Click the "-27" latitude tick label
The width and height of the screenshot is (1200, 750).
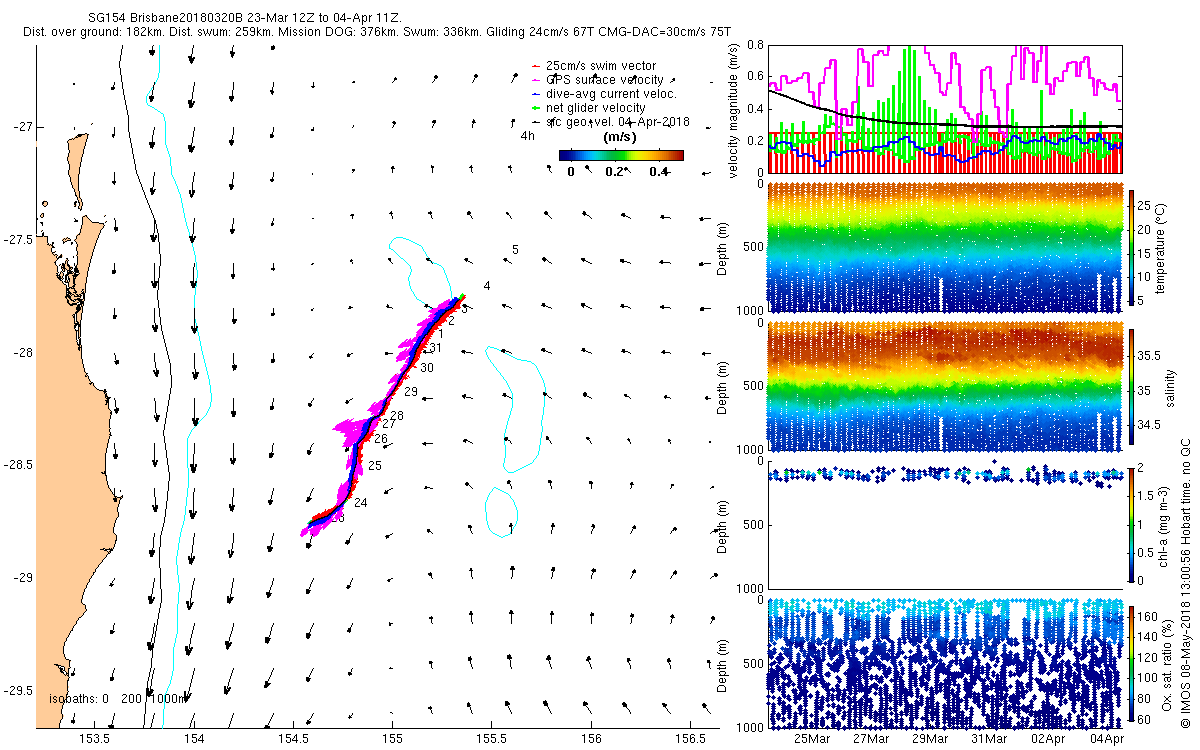[23, 127]
